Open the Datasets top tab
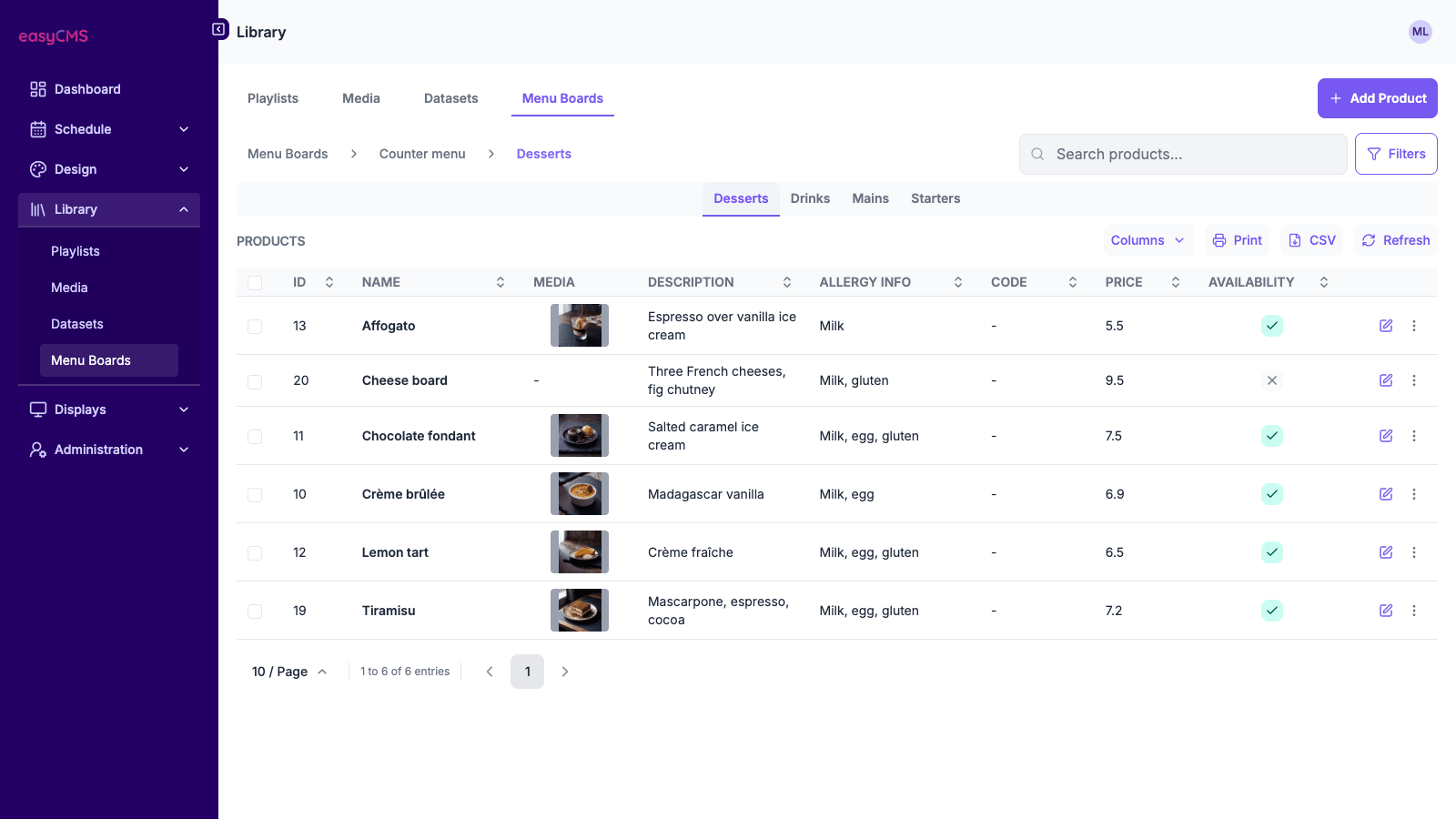 [450, 98]
